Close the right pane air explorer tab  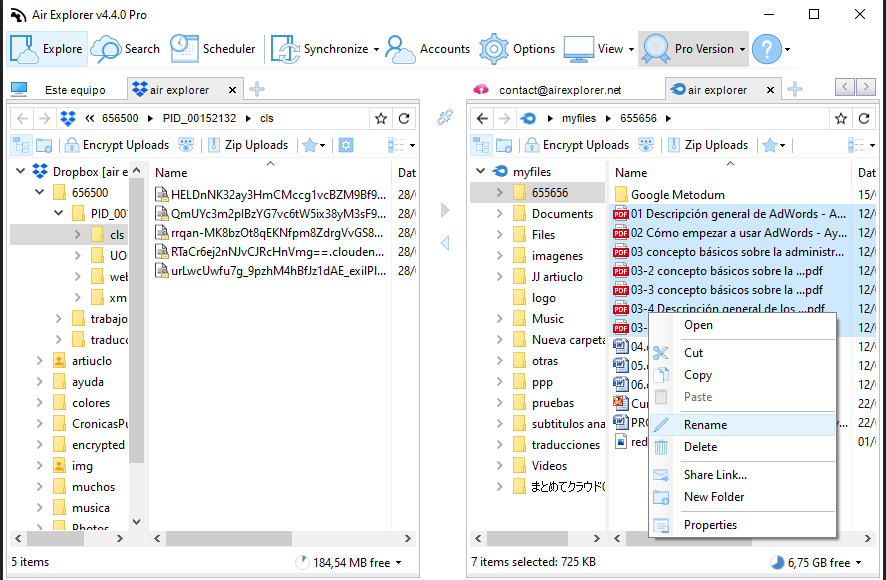point(770,90)
